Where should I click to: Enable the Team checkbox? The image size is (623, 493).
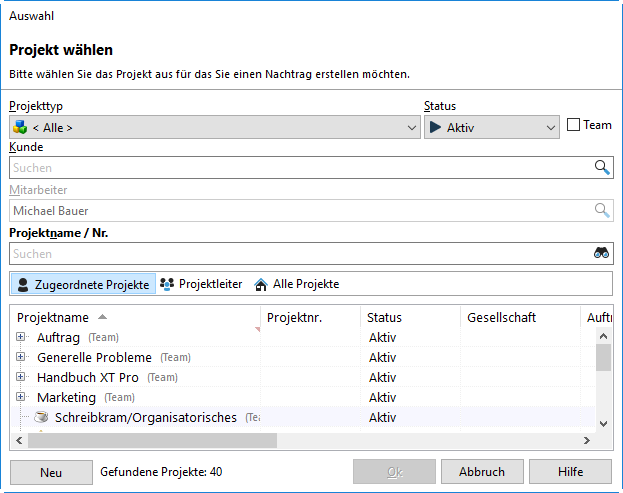pos(573,125)
